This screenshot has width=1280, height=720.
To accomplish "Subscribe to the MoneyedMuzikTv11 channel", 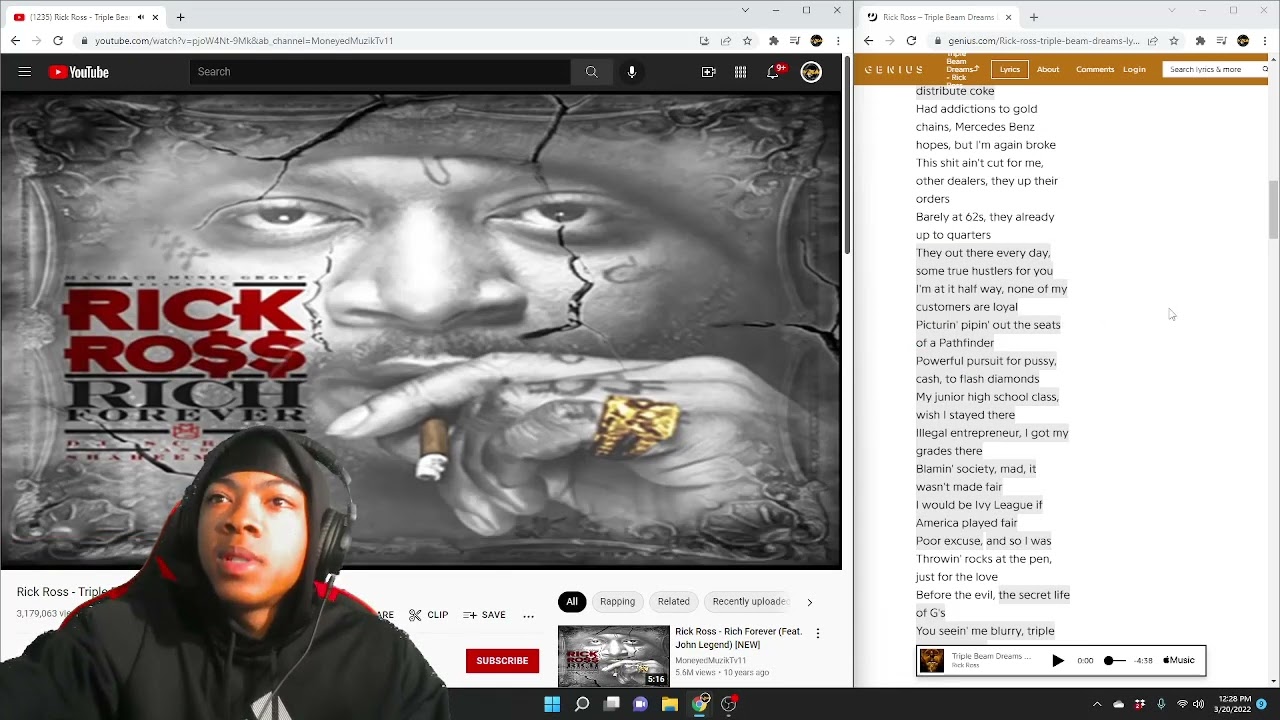I will click(x=502, y=660).
